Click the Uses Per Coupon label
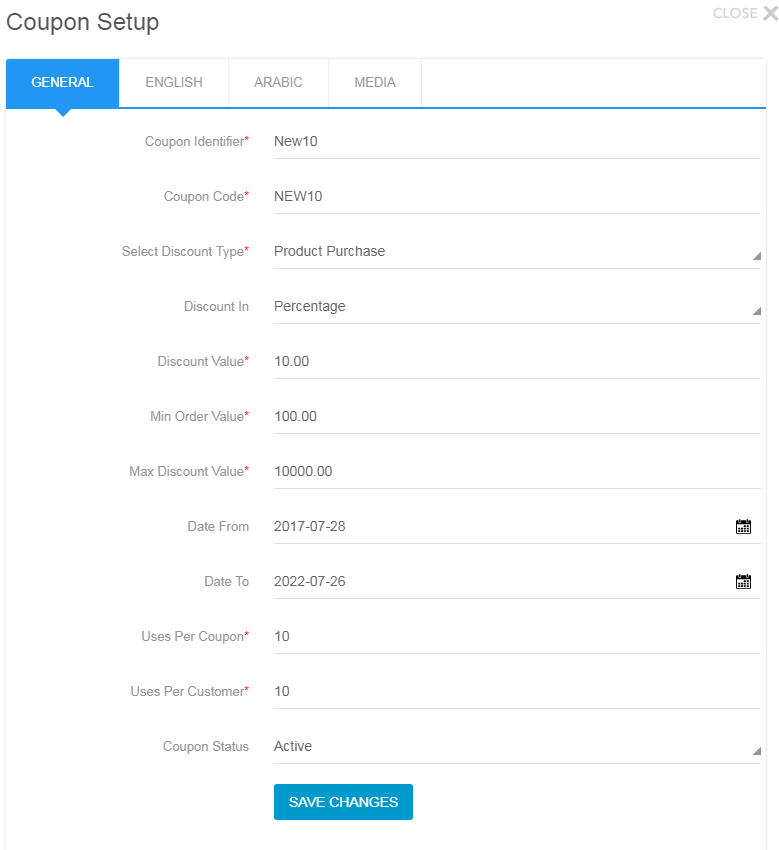 195,636
